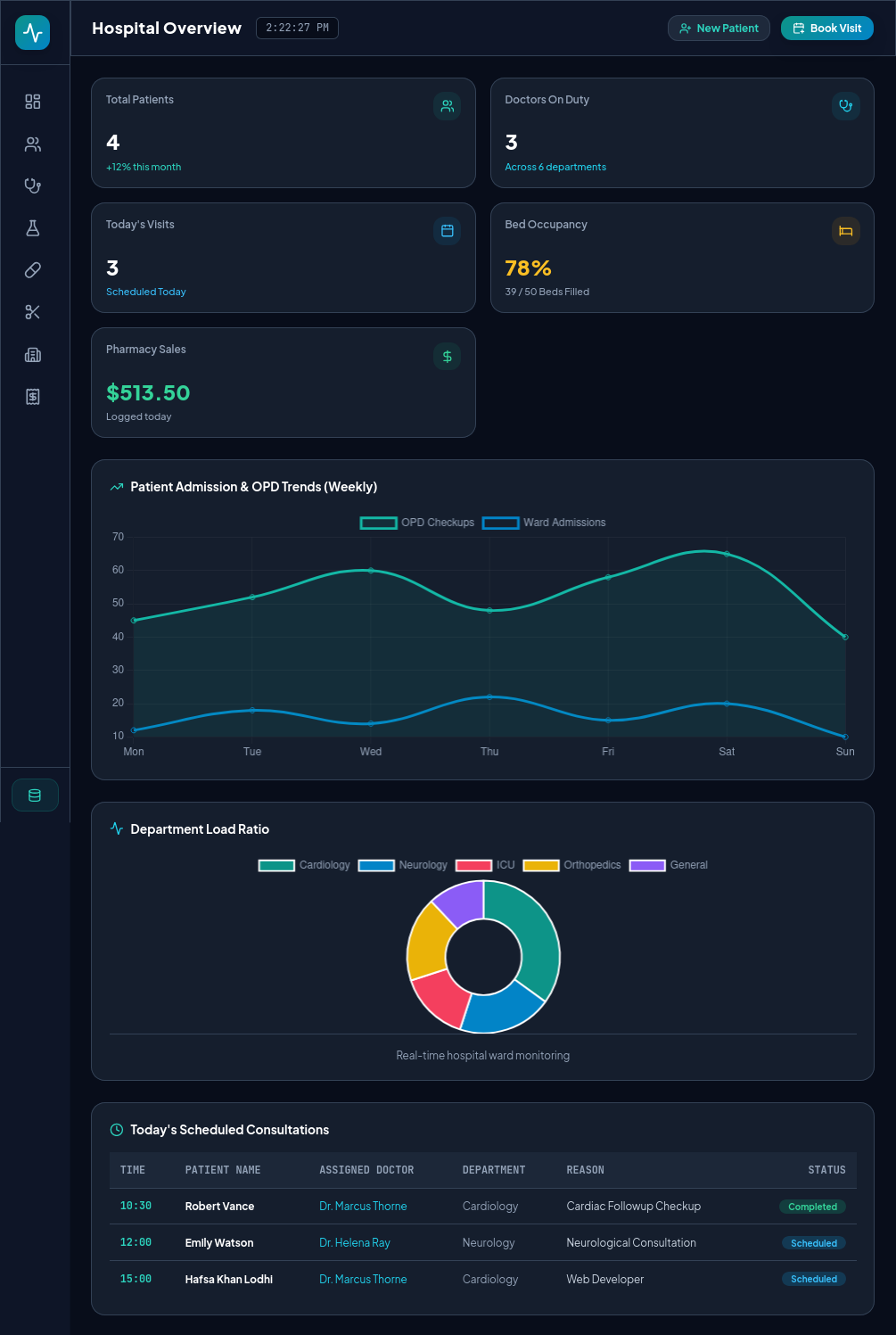This screenshot has height=1335, width=896.
Task: Go to the patients section via sidebar people icon
Action: tap(33, 144)
